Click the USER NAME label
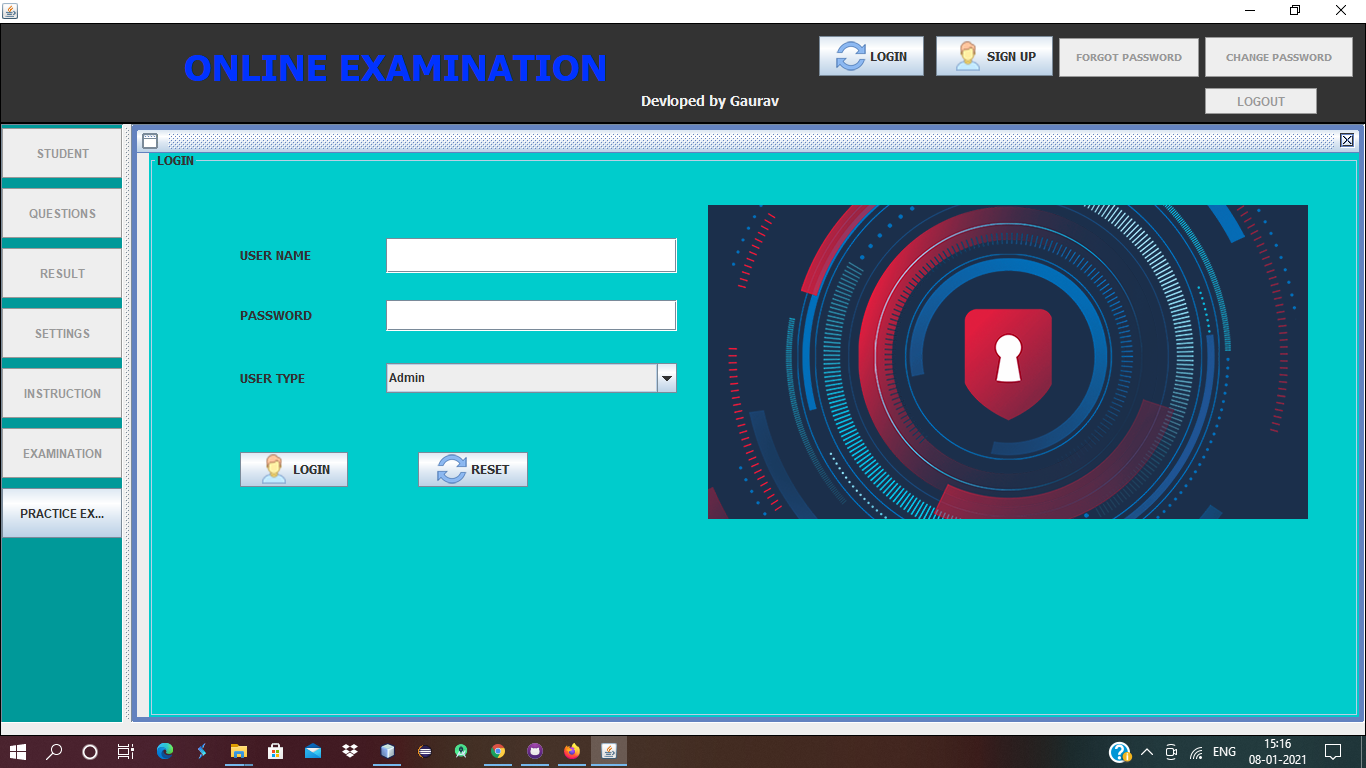Image resolution: width=1366 pixels, height=768 pixels. (x=275, y=255)
